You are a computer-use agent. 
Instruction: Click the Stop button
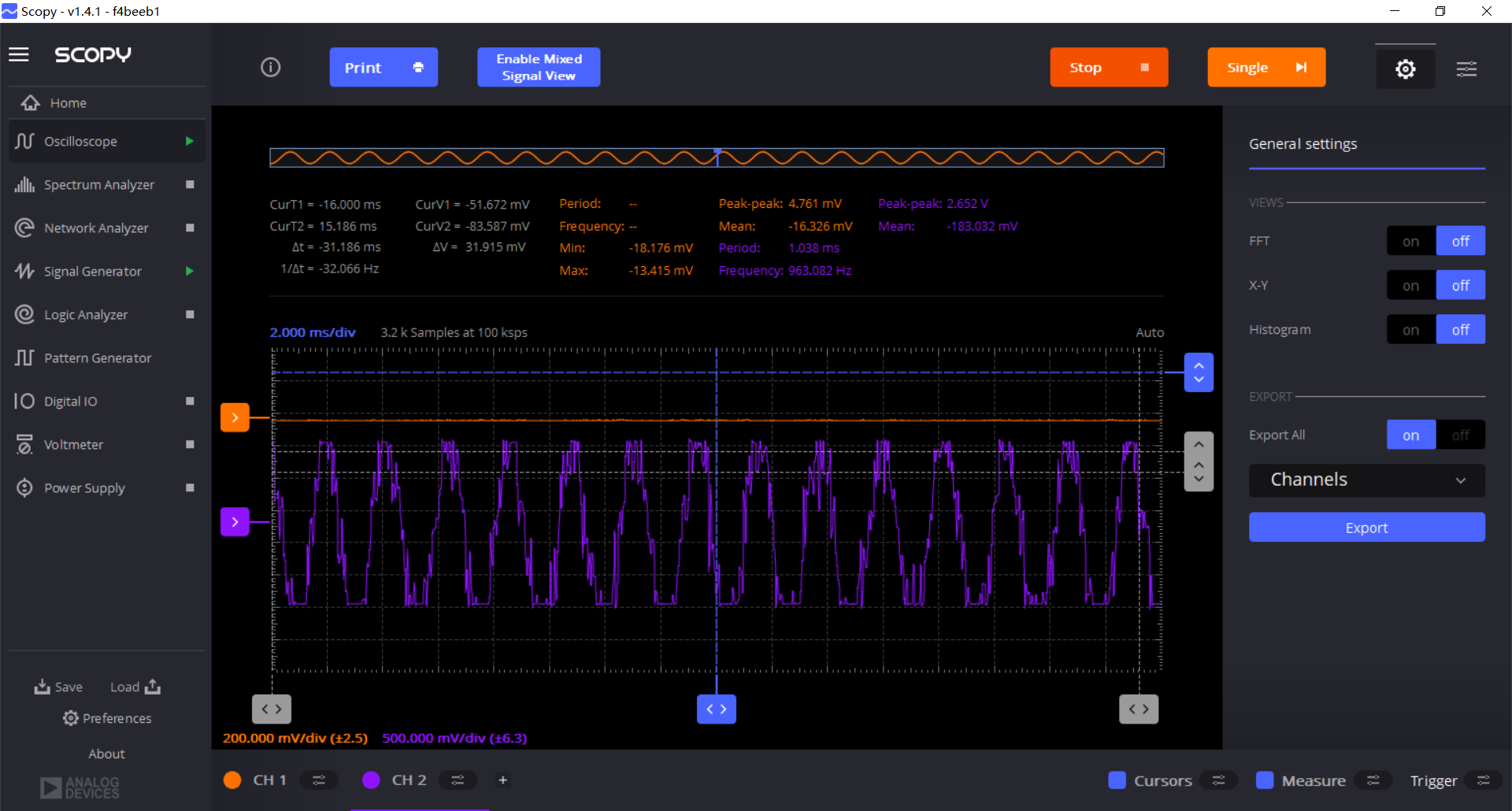point(1109,67)
